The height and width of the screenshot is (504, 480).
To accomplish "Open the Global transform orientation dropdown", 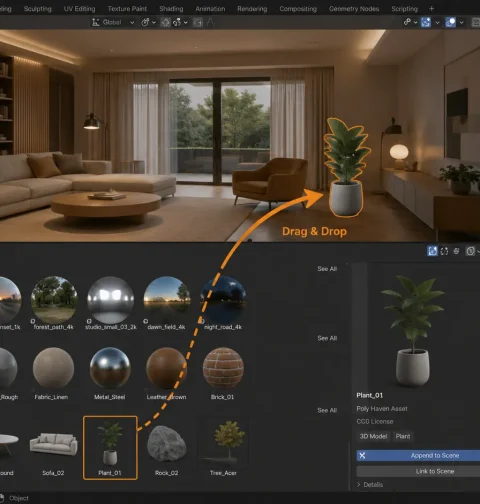I will click(x=114, y=22).
